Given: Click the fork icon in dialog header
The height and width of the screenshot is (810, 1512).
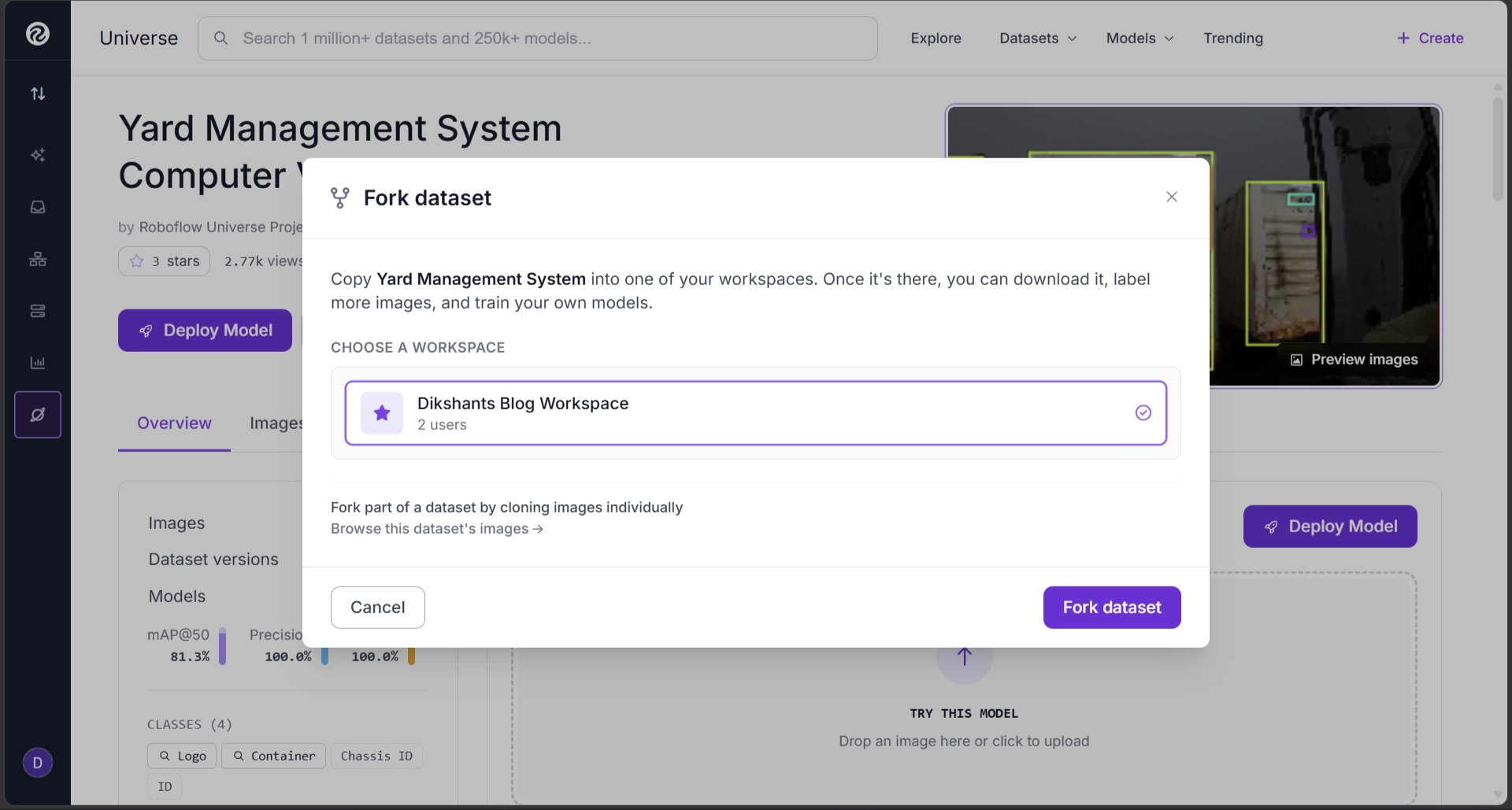Looking at the screenshot, I should (x=340, y=198).
